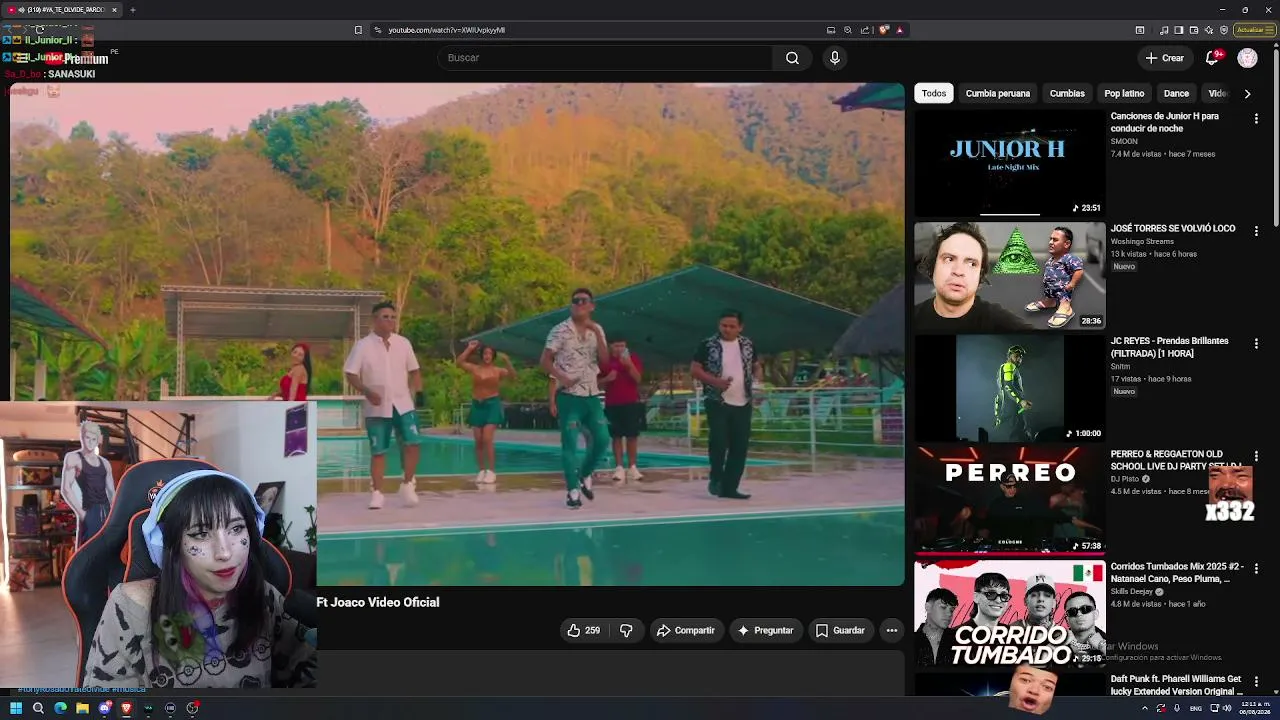Select the Cumbias filter chip

[1067, 93]
